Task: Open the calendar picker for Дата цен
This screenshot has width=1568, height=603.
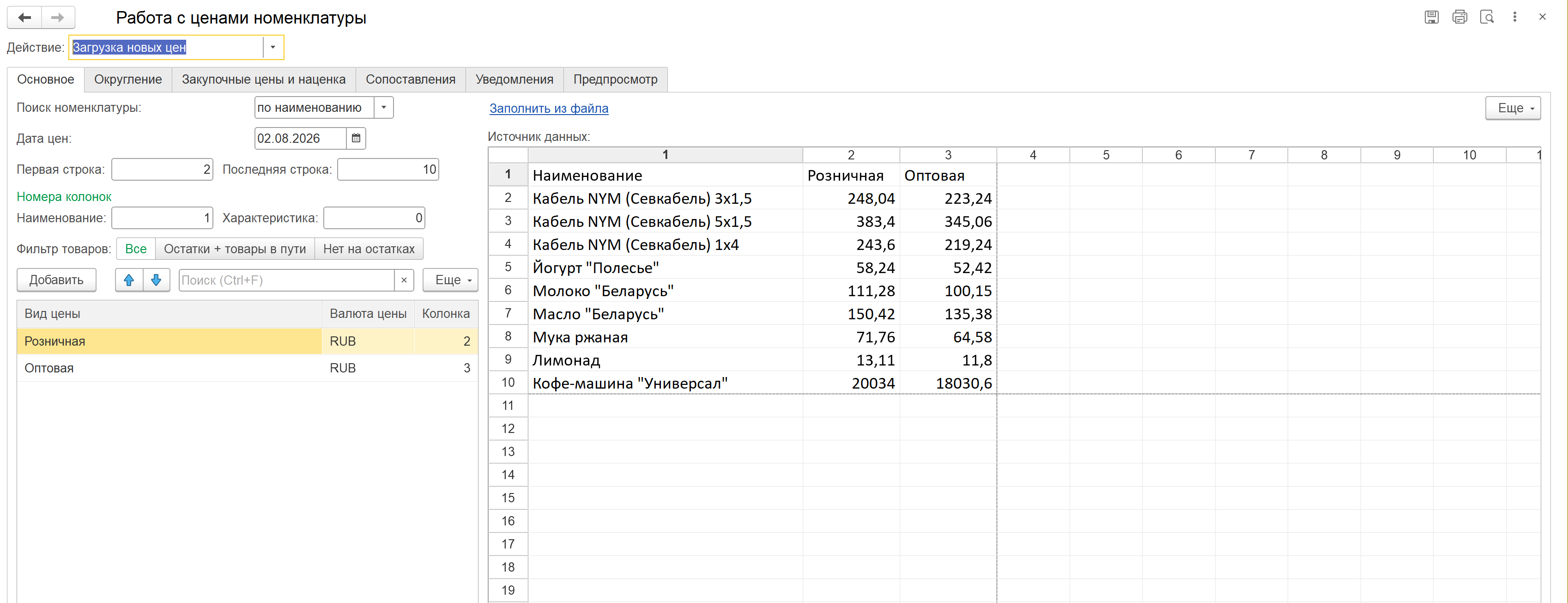Action: pos(356,138)
